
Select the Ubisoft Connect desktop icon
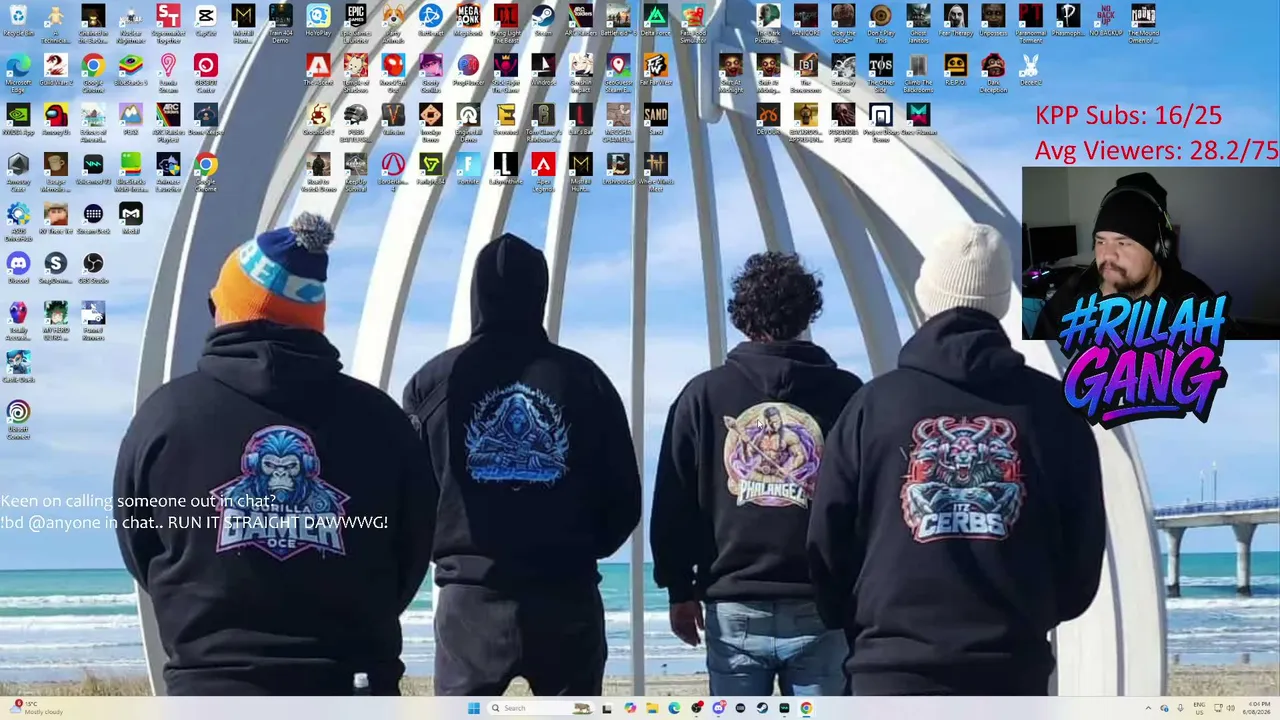18,418
